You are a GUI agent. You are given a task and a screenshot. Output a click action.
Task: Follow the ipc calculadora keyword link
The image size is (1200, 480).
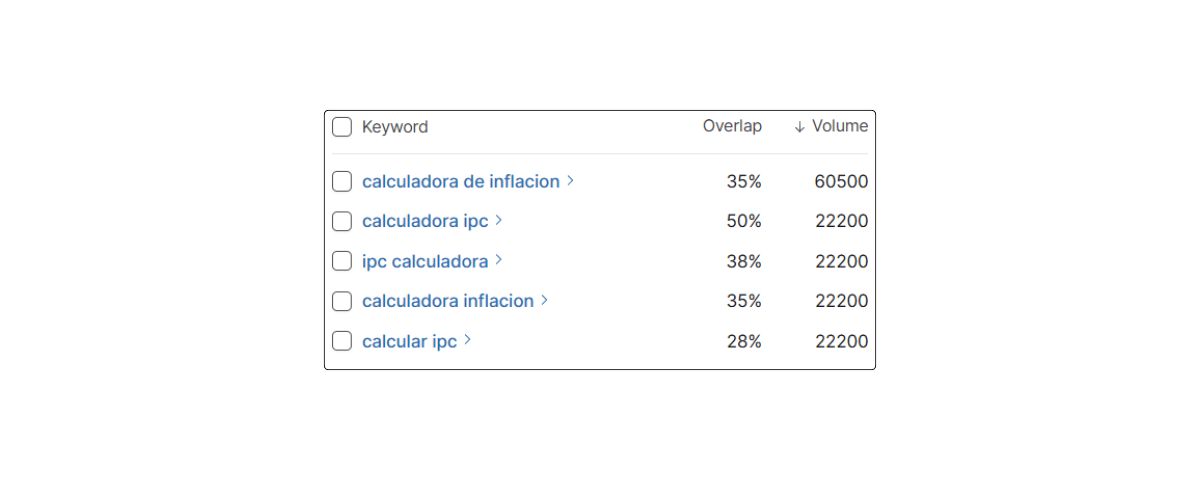[x=425, y=261]
